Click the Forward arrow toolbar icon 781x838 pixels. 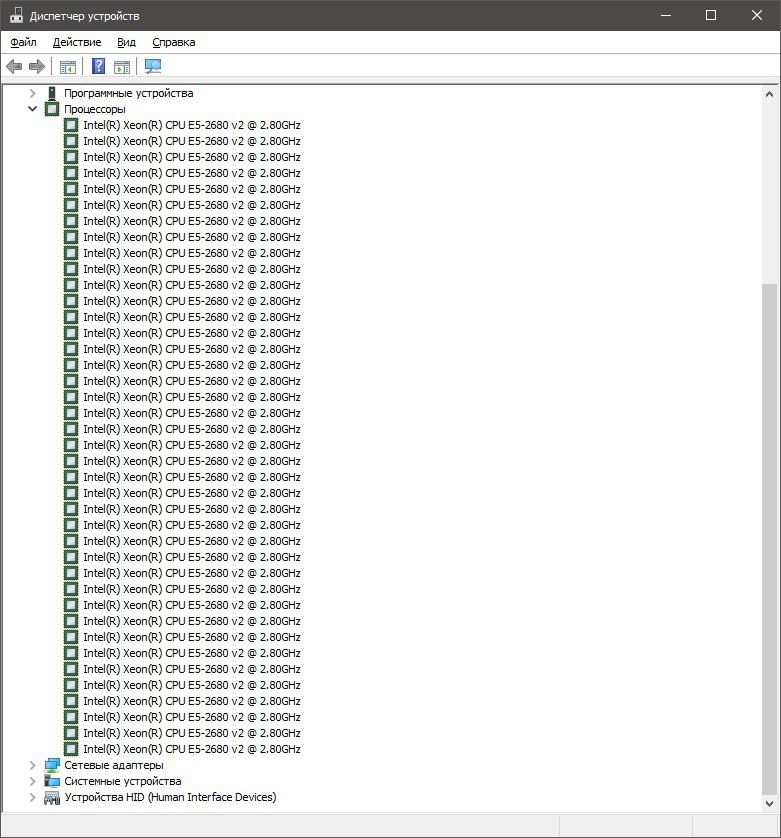[36, 67]
